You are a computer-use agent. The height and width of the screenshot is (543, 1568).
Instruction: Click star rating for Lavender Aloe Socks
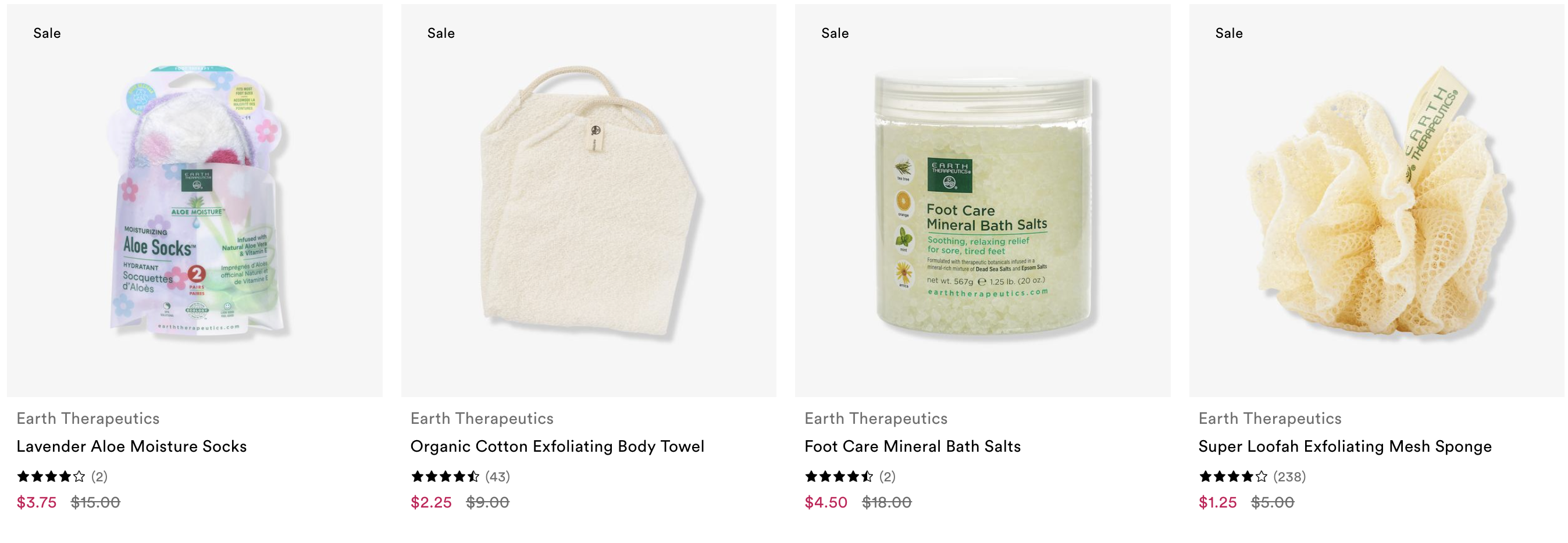coord(51,477)
